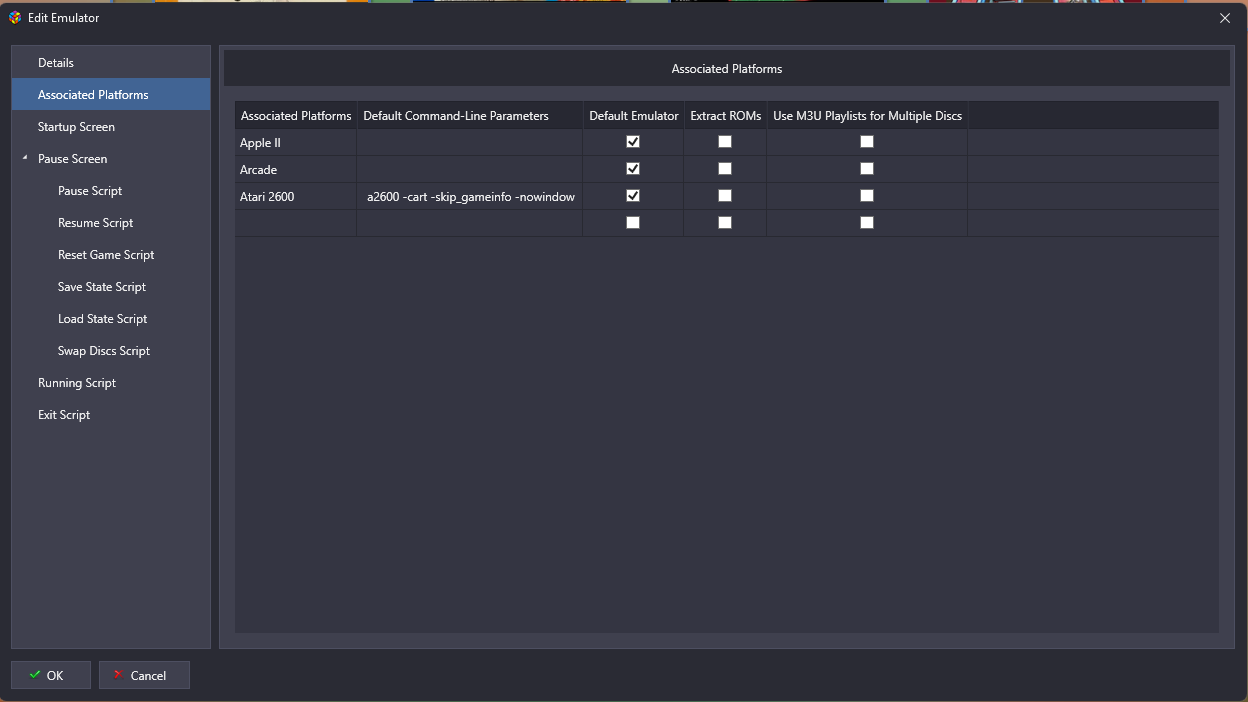Viewport: 1248px width, 702px height.
Task: Open Resume Script settings
Action: coord(111,222)
